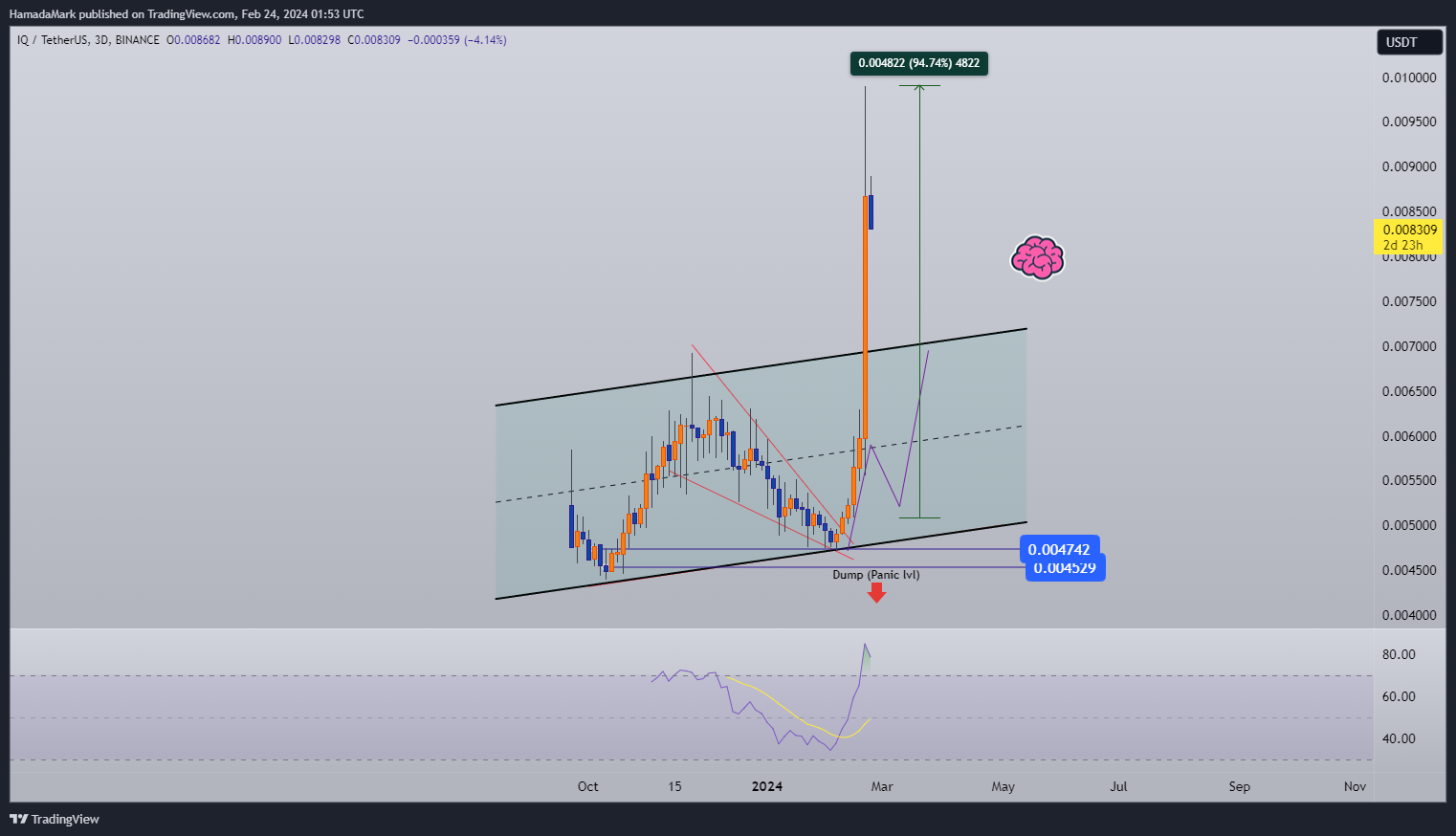Click the Mar time axis label

pyautogui.click(x=882, y=786)
